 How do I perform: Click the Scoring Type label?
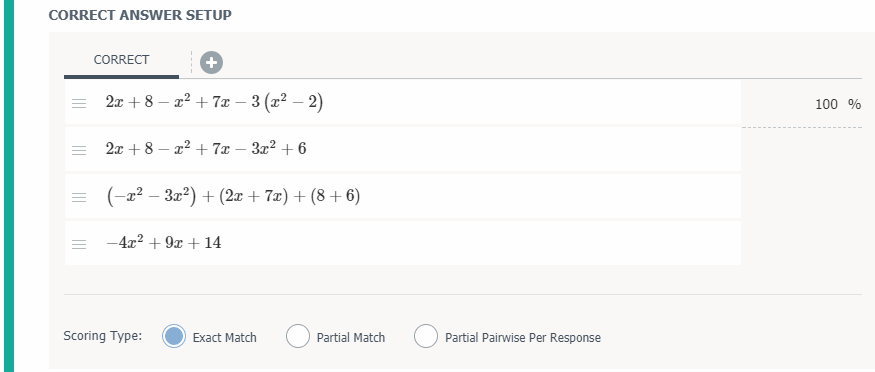pos(103,336)
